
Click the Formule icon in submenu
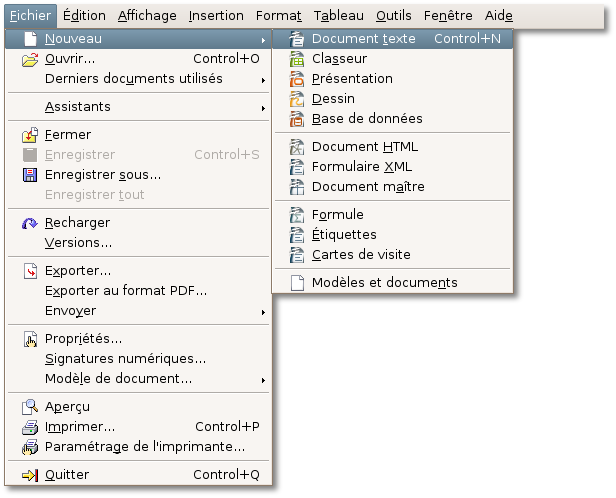[297, 215]
